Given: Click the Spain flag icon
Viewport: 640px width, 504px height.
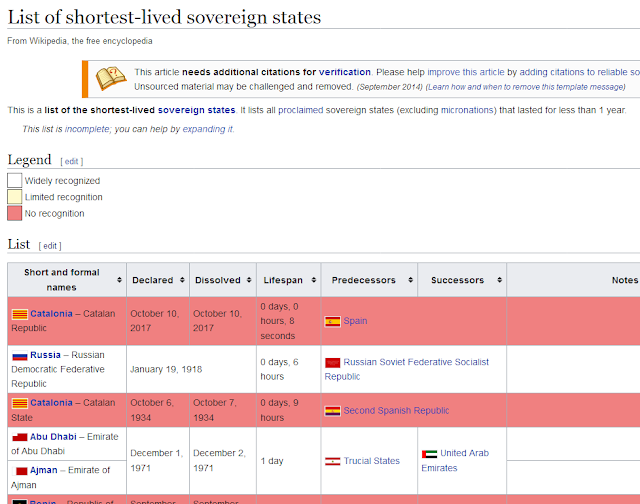Looking at the screenshot, I should point(332,322).
